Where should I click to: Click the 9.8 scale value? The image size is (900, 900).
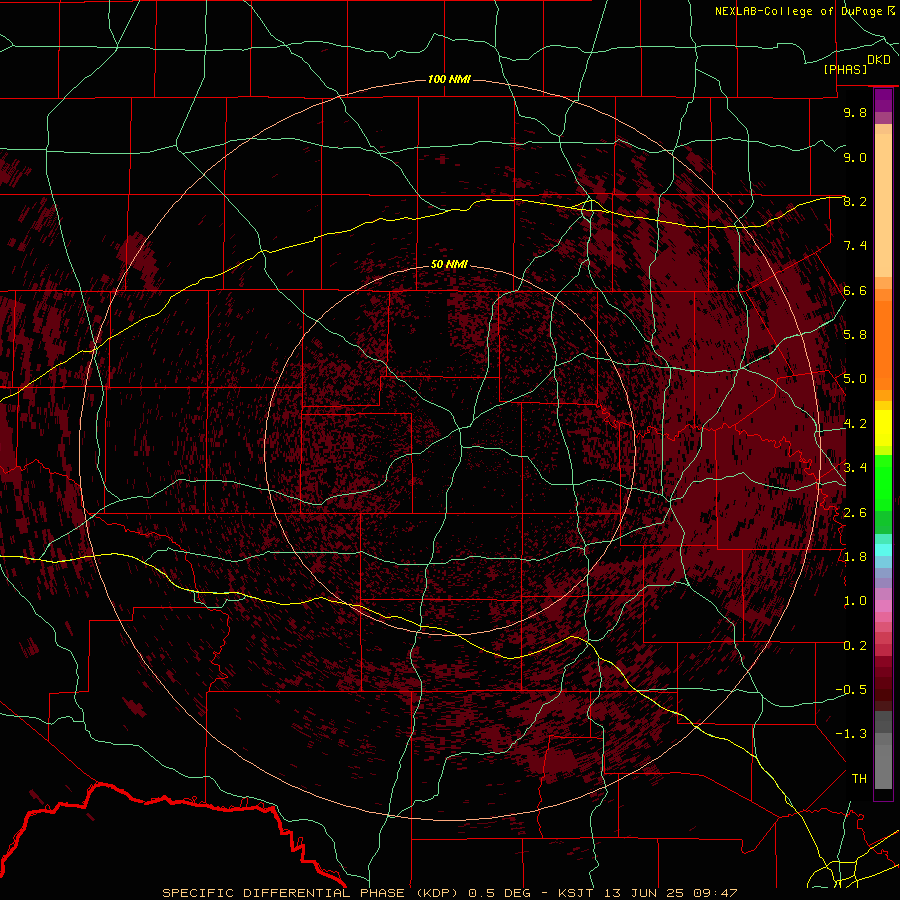(x=855, y=112)
